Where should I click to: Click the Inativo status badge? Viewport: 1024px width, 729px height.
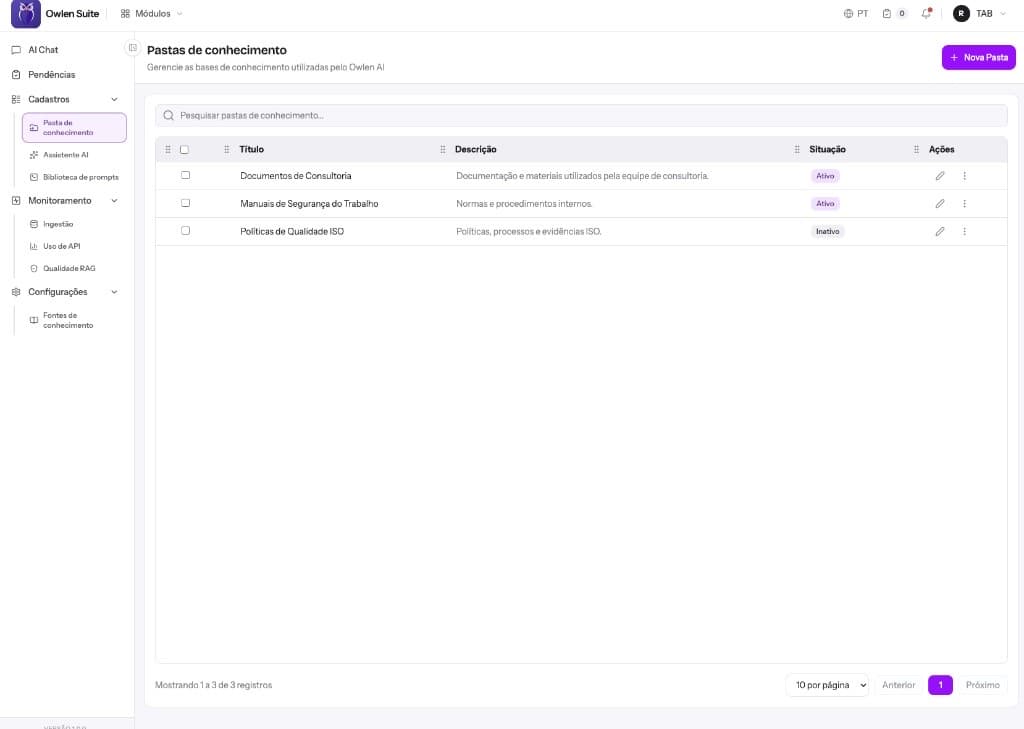[x=827, y=231]
